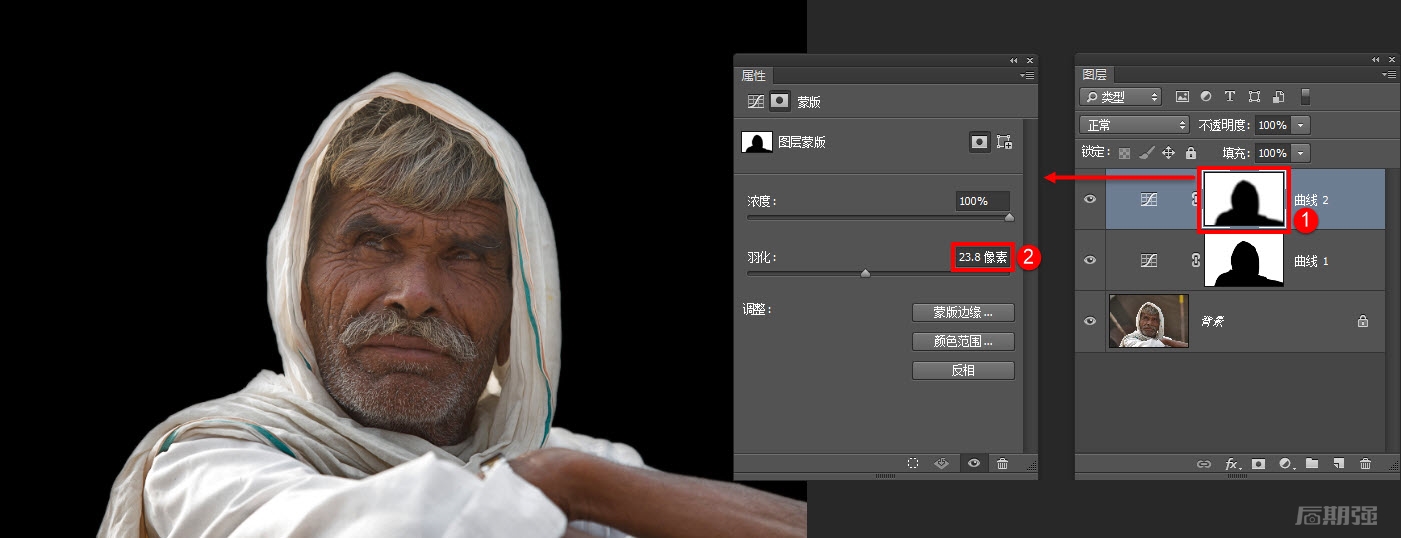
Task: Open the 类型 filter type dropdown
Action: 1121,97
